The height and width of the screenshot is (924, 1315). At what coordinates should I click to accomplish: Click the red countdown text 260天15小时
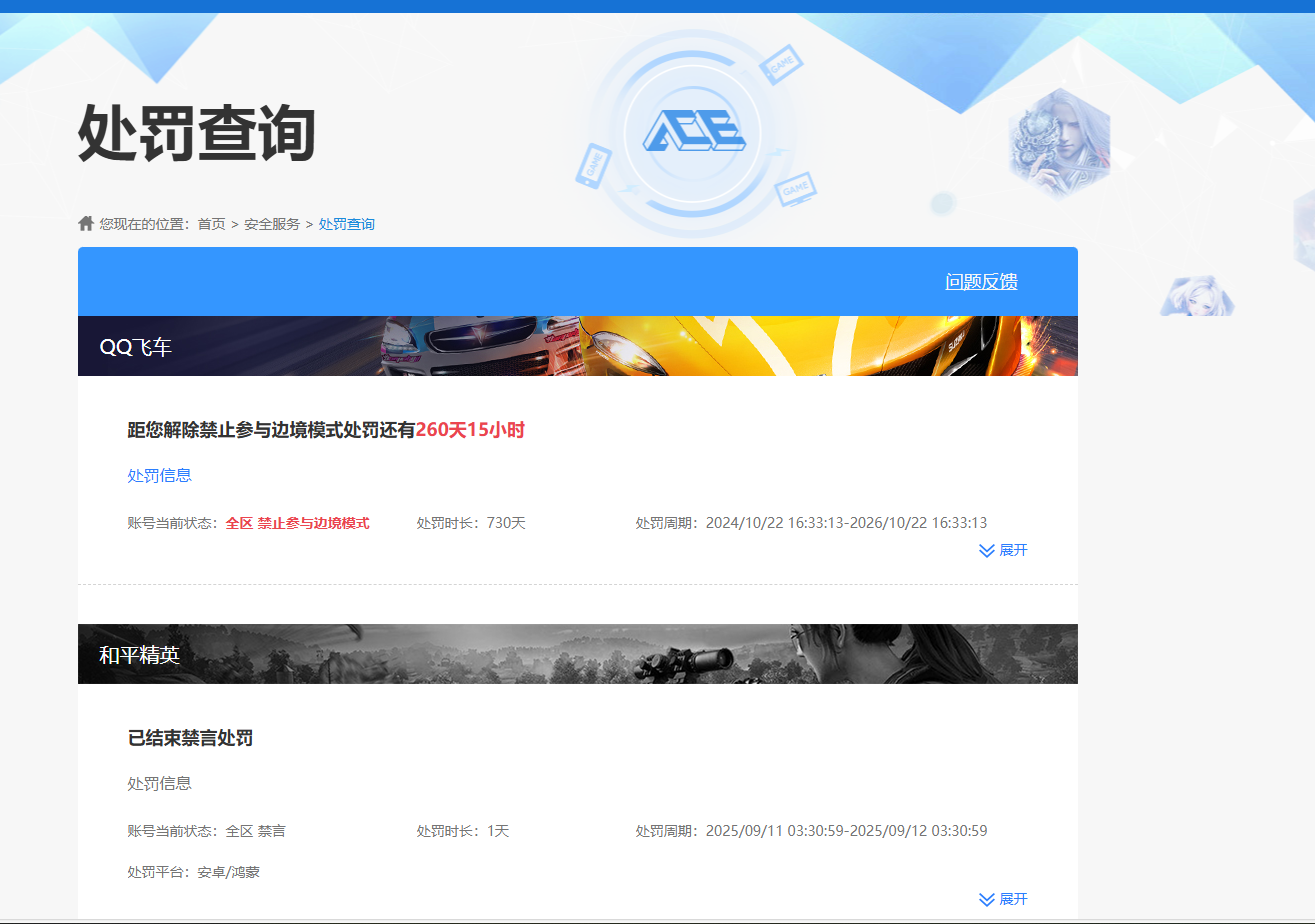point(471,429)
